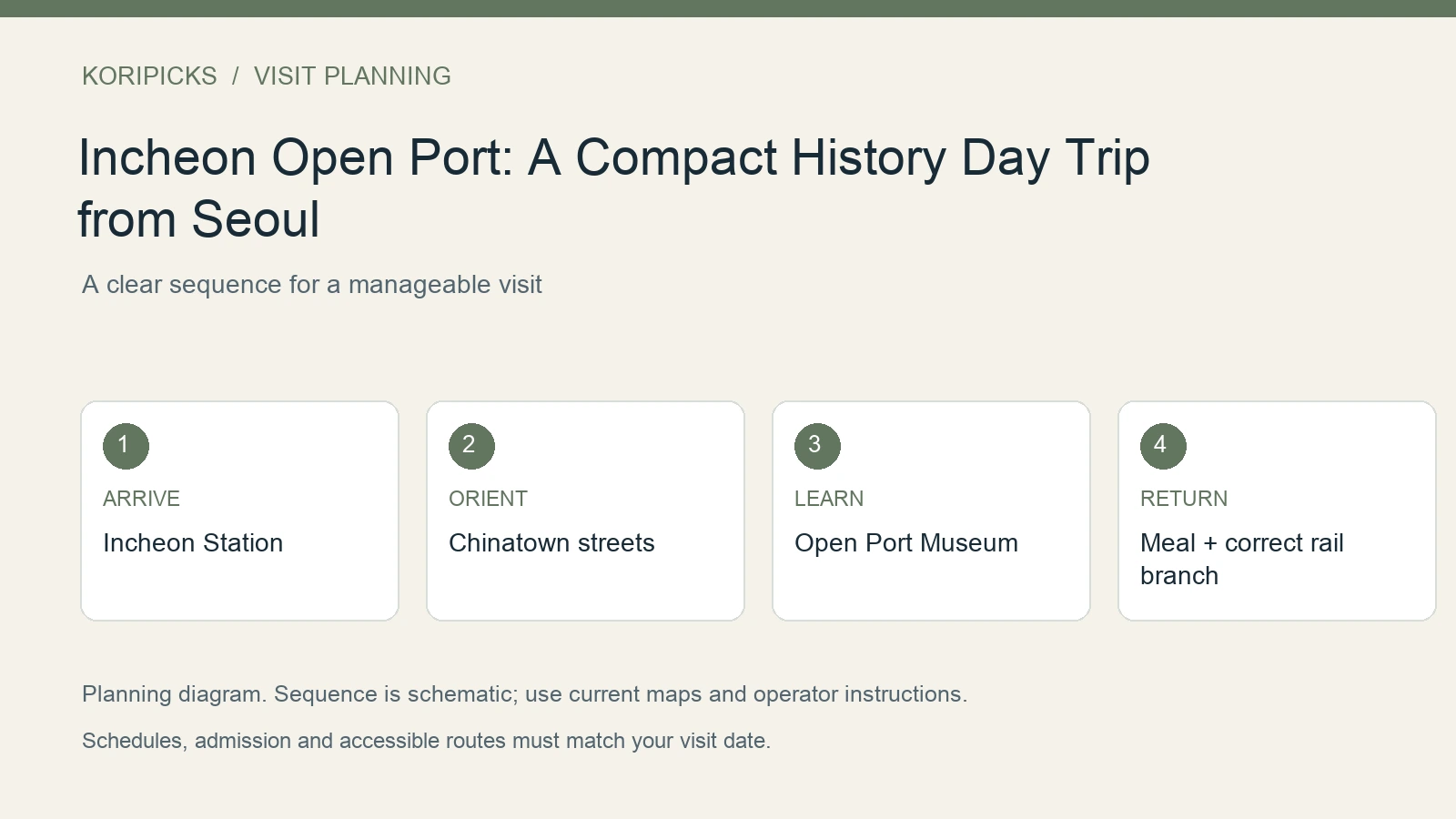Select the ORIENT label
The image size is (1456, 819).
click(488, 499)
